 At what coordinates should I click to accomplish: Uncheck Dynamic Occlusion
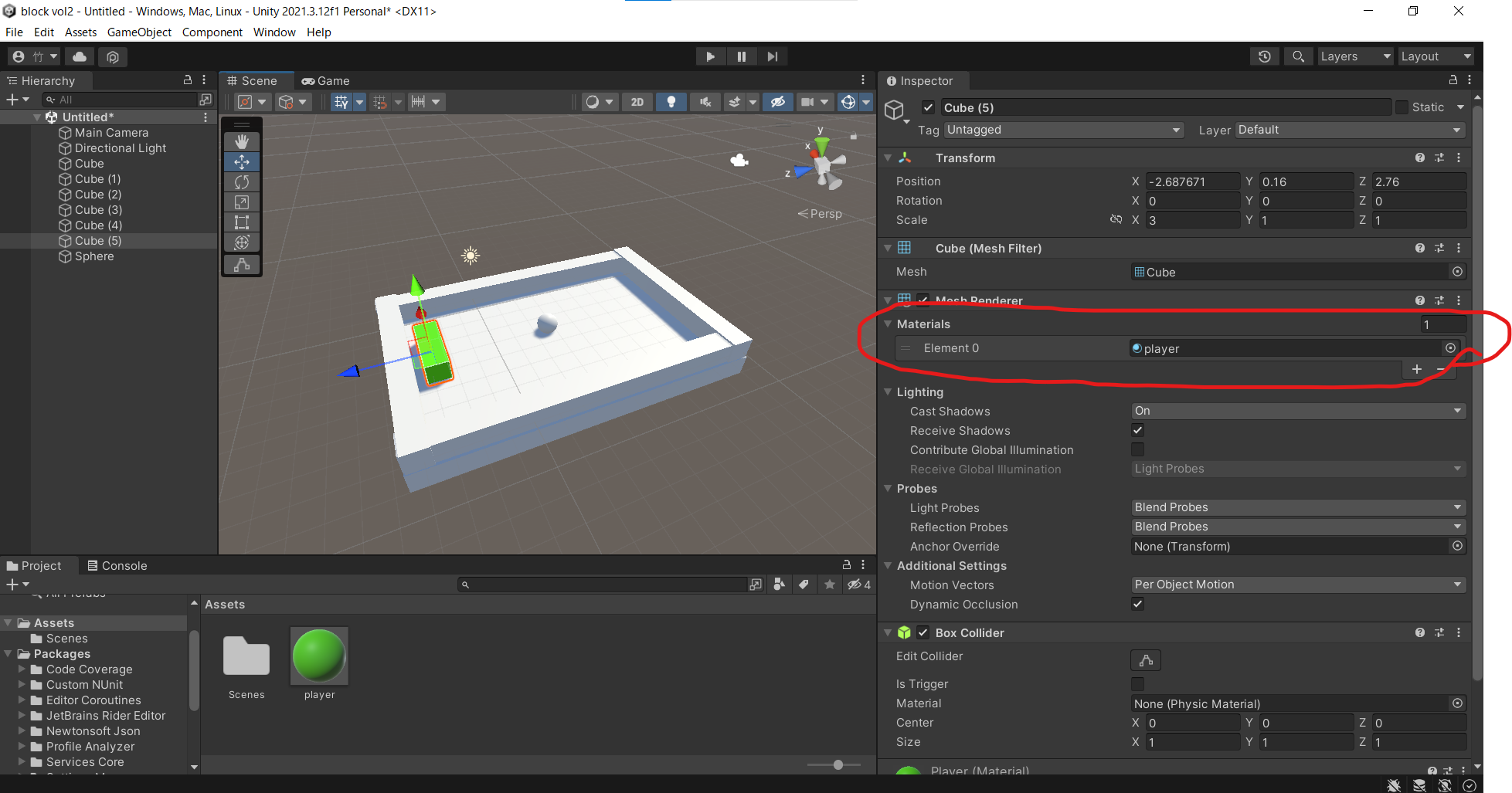tap(1138, 604)
